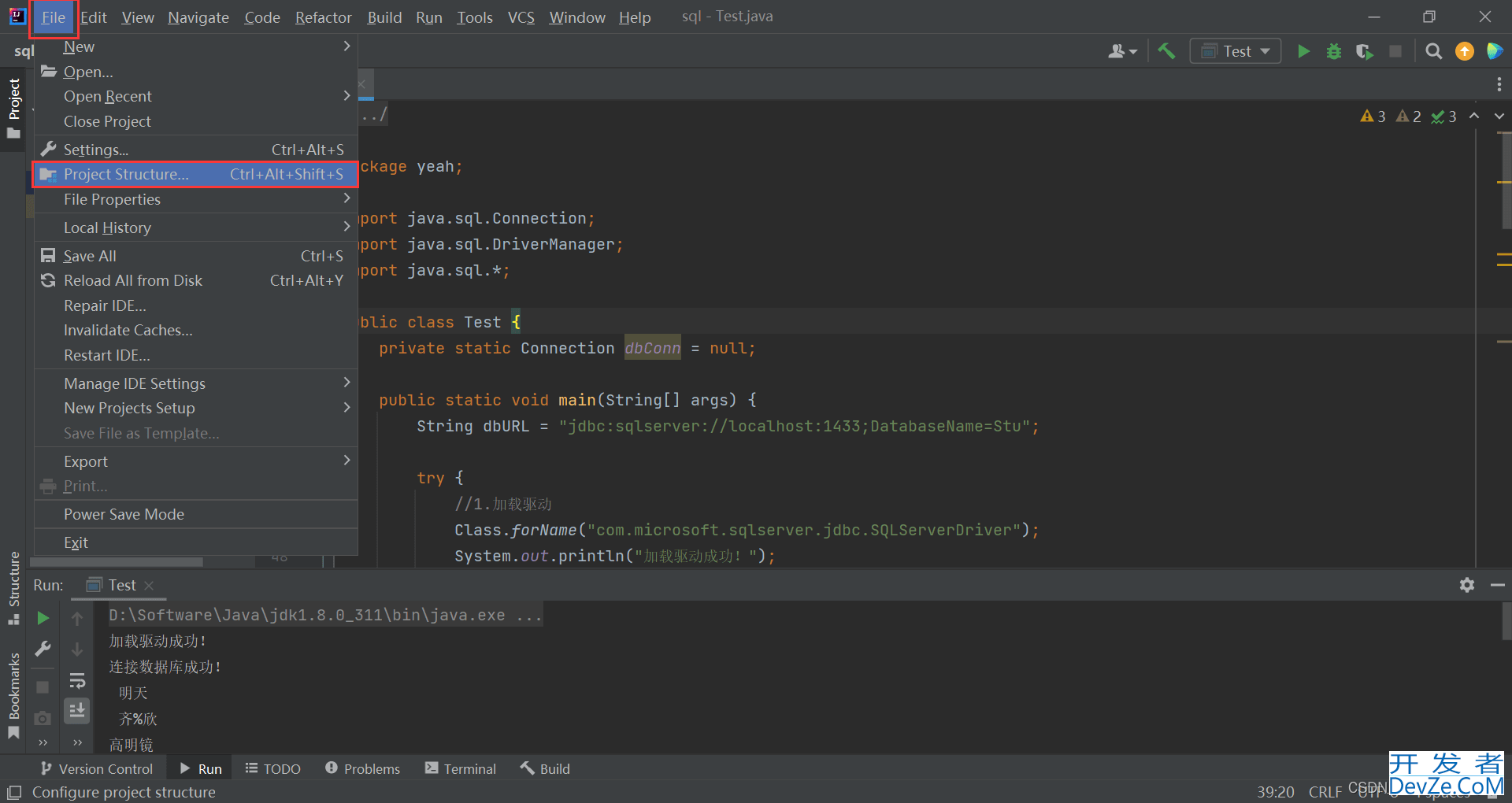Screen dimensions: 1512x803
Task: Click up arrow icon in Run console
Action: (77, 619)
